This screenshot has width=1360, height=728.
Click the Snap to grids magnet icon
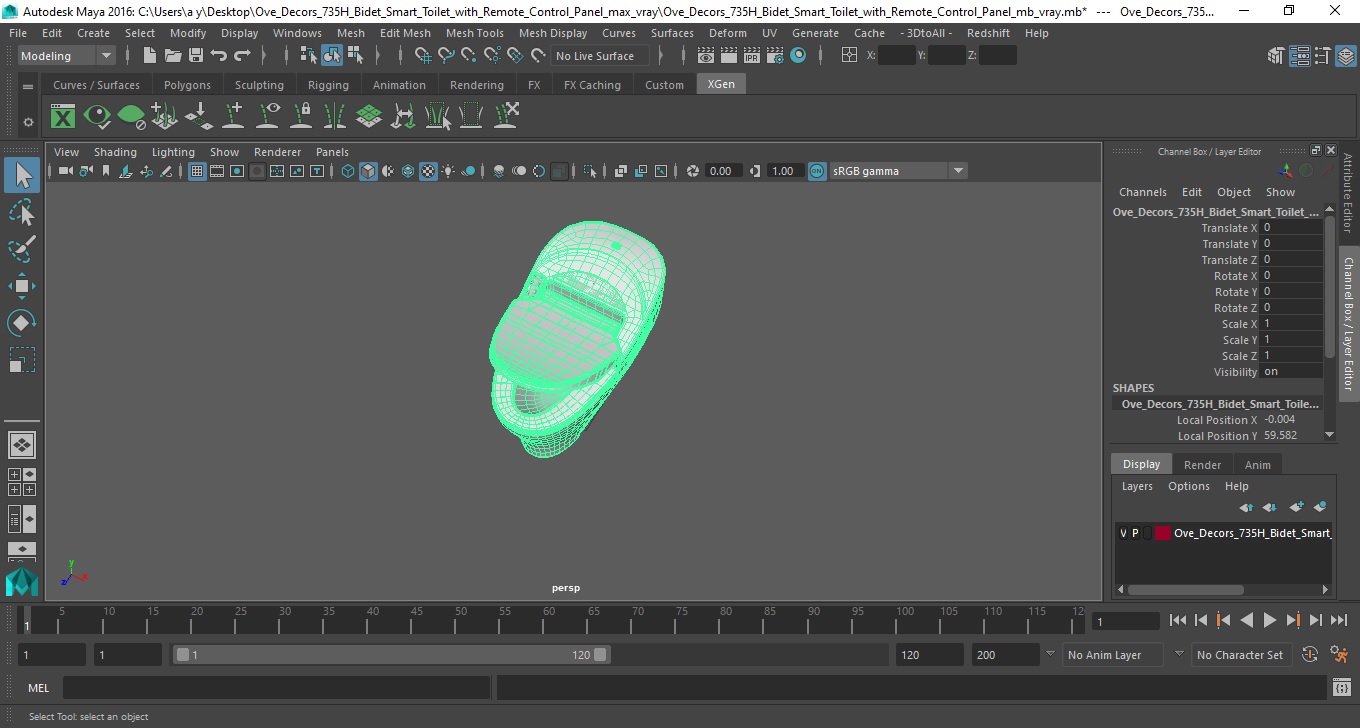421,56
